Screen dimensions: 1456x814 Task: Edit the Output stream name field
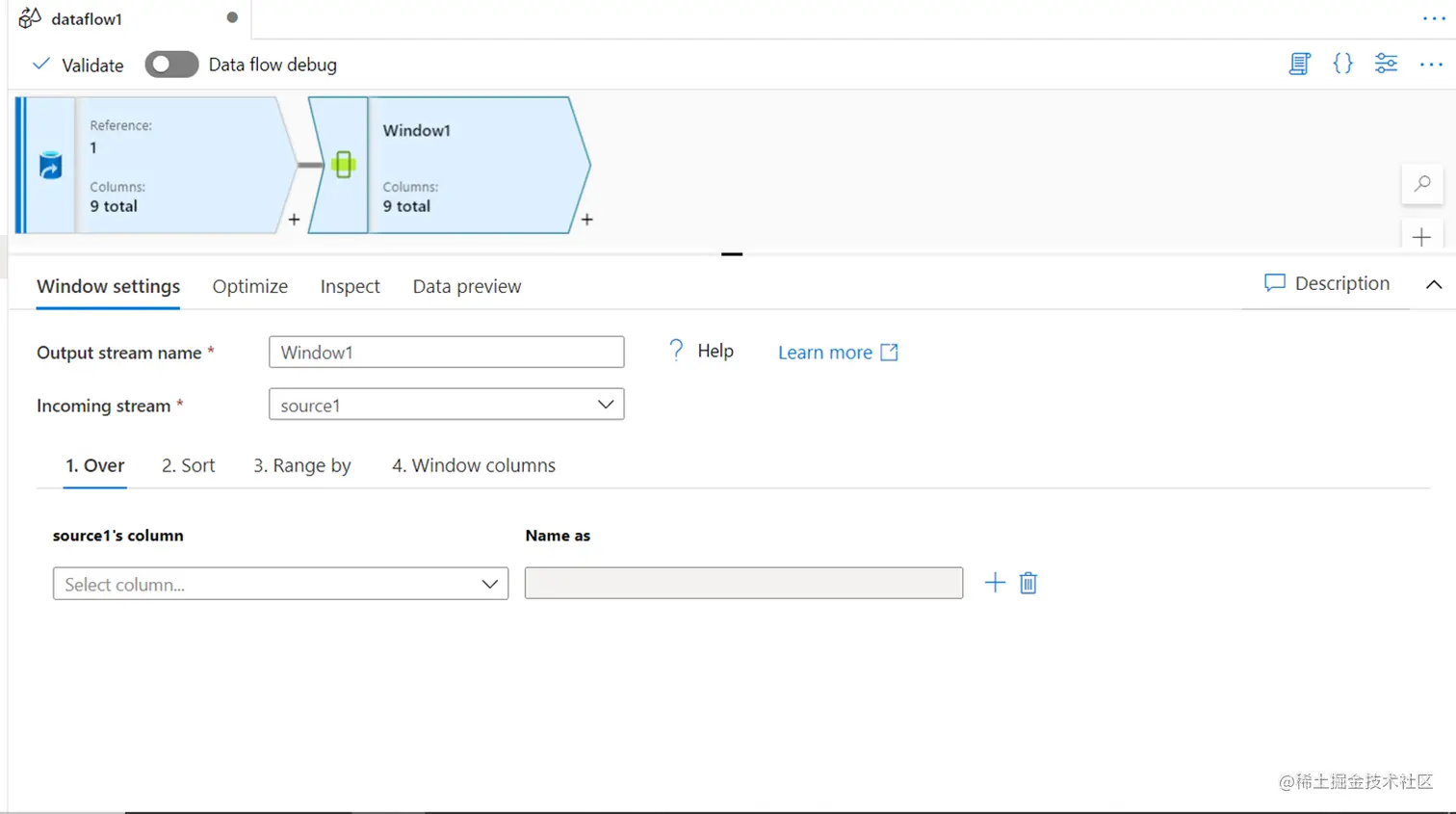(x=446, y=352)
